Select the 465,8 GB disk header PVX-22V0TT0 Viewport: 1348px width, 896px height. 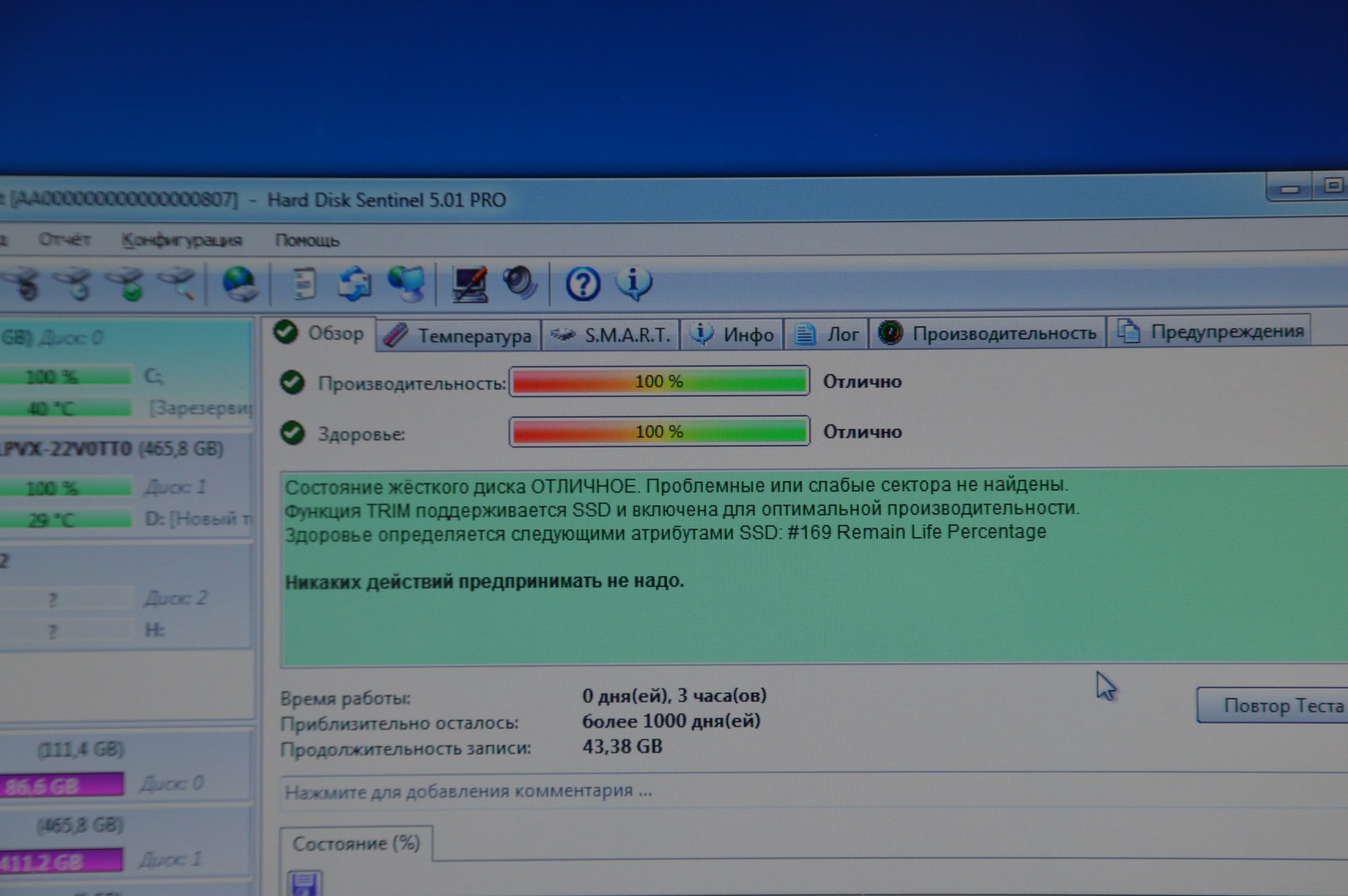click(x=111, y=449)
